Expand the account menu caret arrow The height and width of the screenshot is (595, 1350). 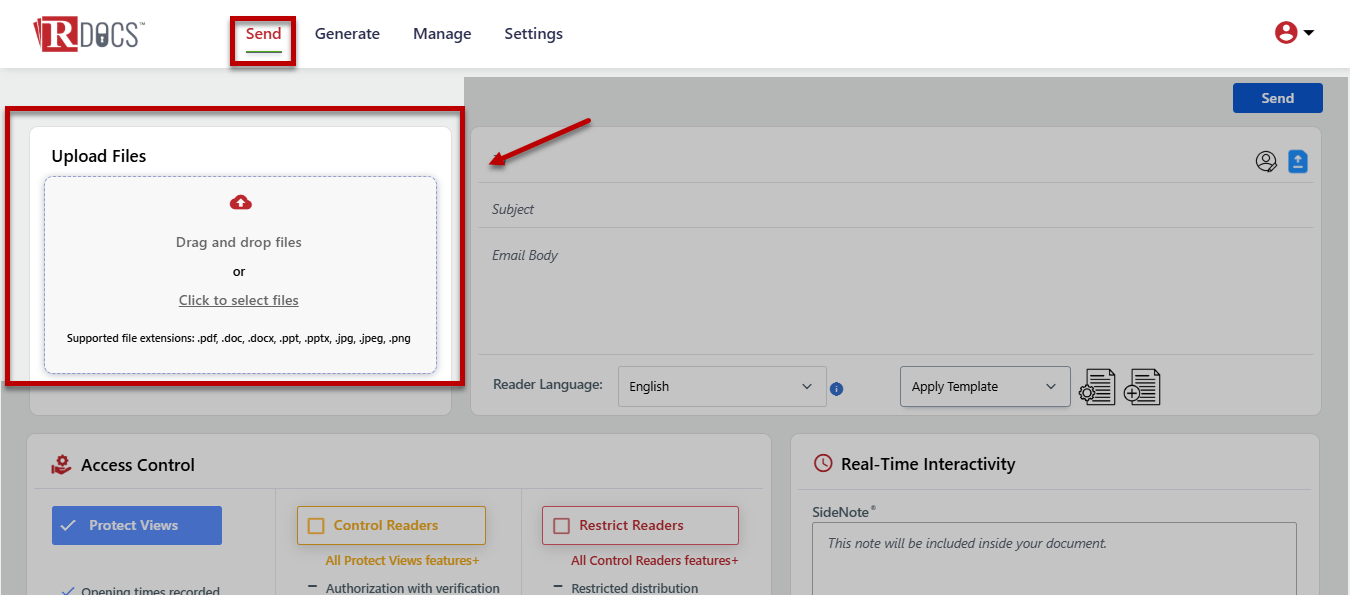[x=1308, y=33]
